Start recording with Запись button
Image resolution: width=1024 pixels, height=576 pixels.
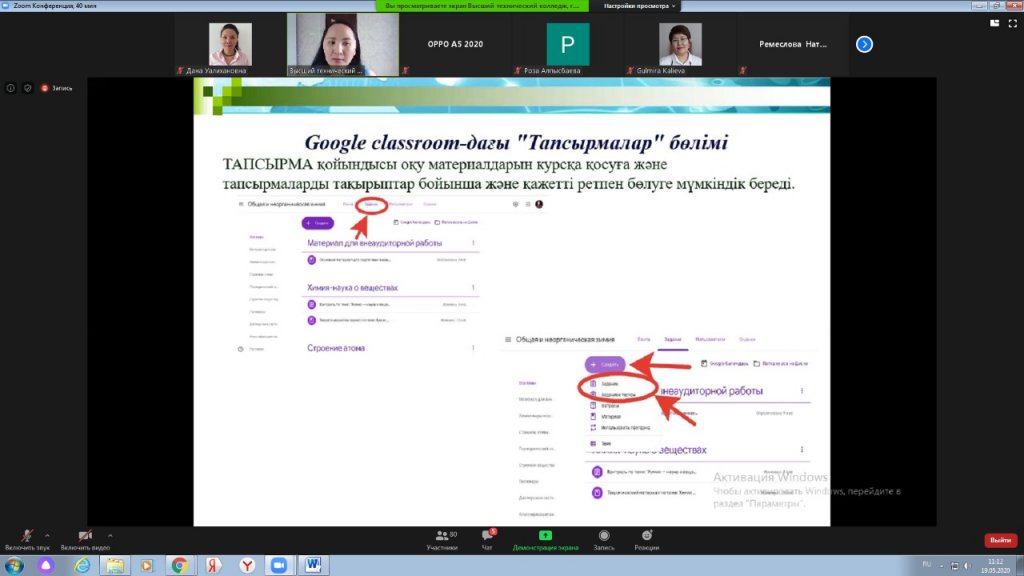(x=604, y=540)
